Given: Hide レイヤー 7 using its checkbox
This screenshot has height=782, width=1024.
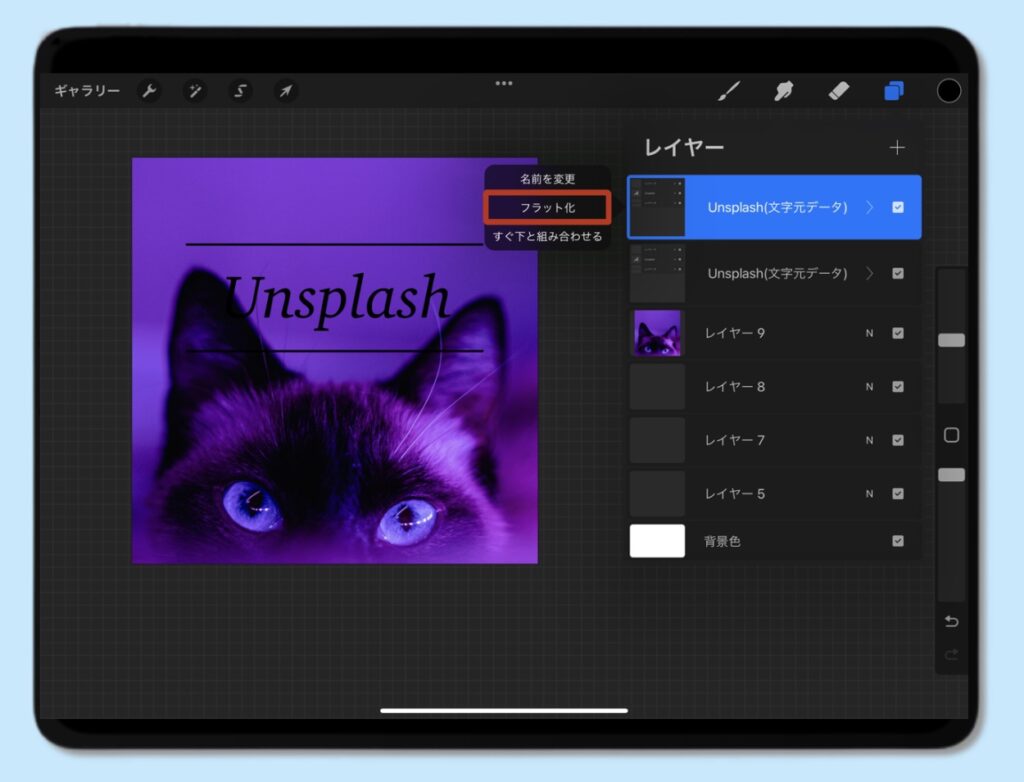Looking at the screenshot, I should 898,440.
